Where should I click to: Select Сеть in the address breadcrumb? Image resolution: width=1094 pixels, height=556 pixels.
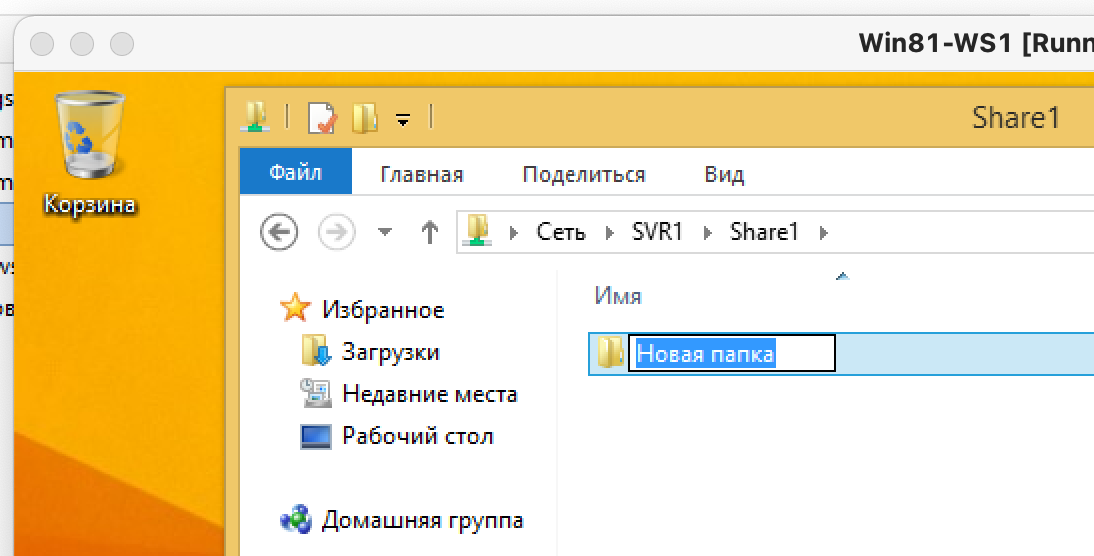pos(561,232)
